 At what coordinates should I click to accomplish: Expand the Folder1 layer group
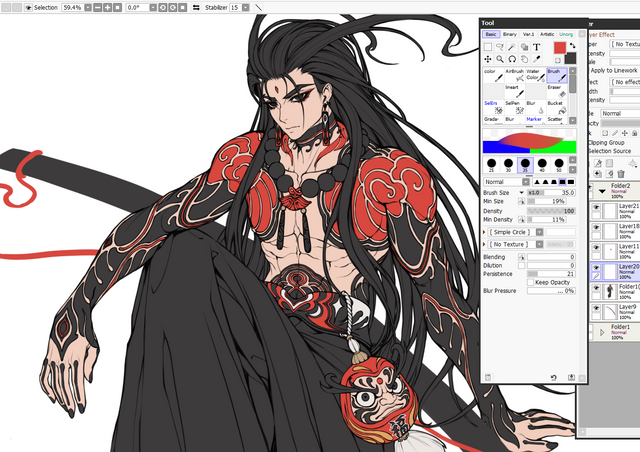(x=602, y=332)
